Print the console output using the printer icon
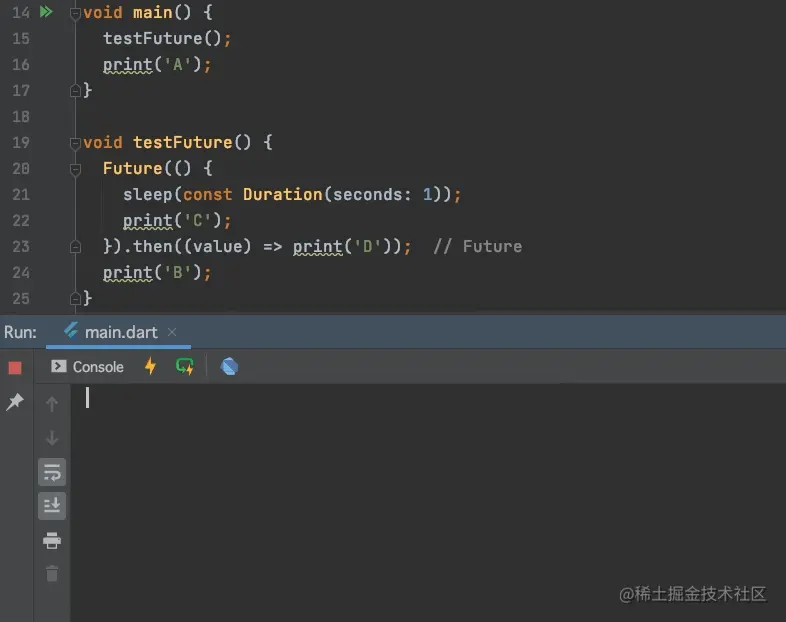Screen dimensions: 786x622 click(52, 540)
